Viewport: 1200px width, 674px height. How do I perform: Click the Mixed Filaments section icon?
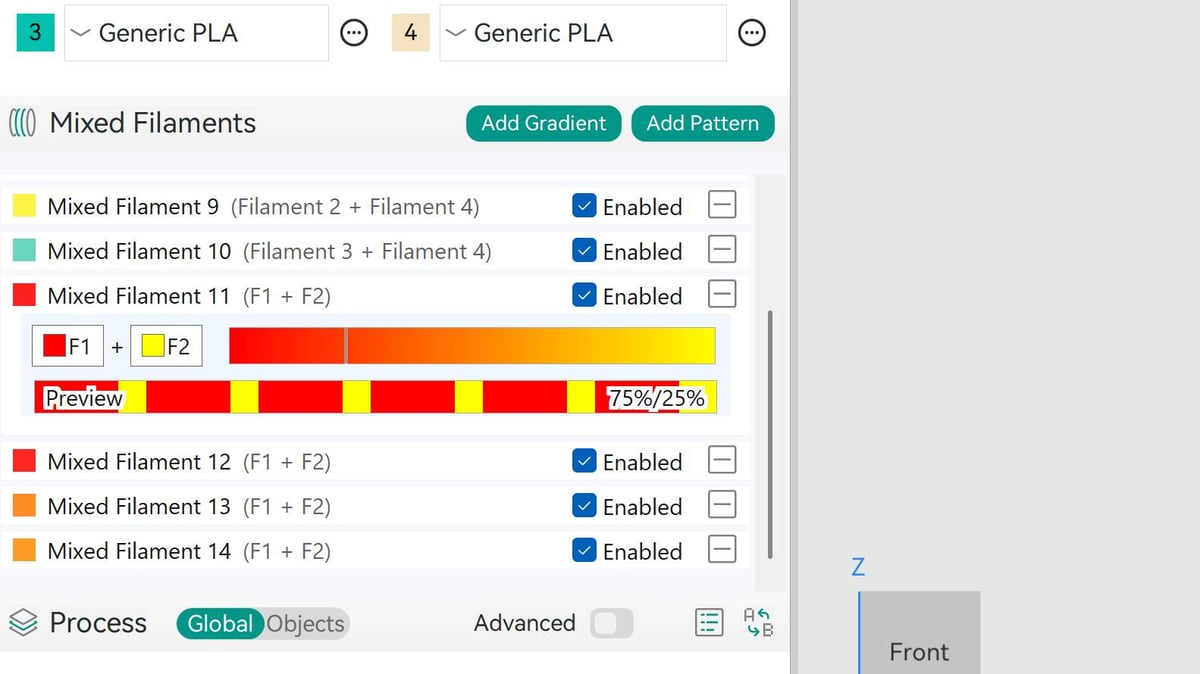[23, 123]
